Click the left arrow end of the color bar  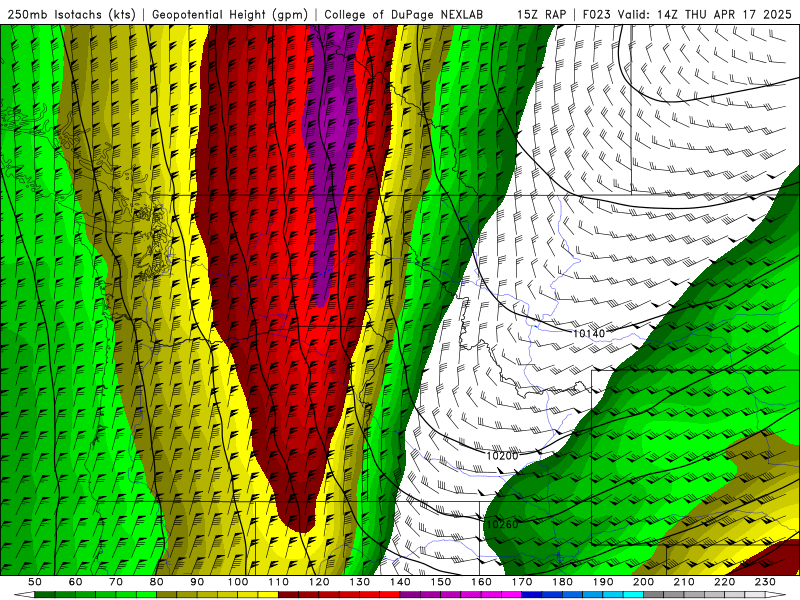click(24, 595)
